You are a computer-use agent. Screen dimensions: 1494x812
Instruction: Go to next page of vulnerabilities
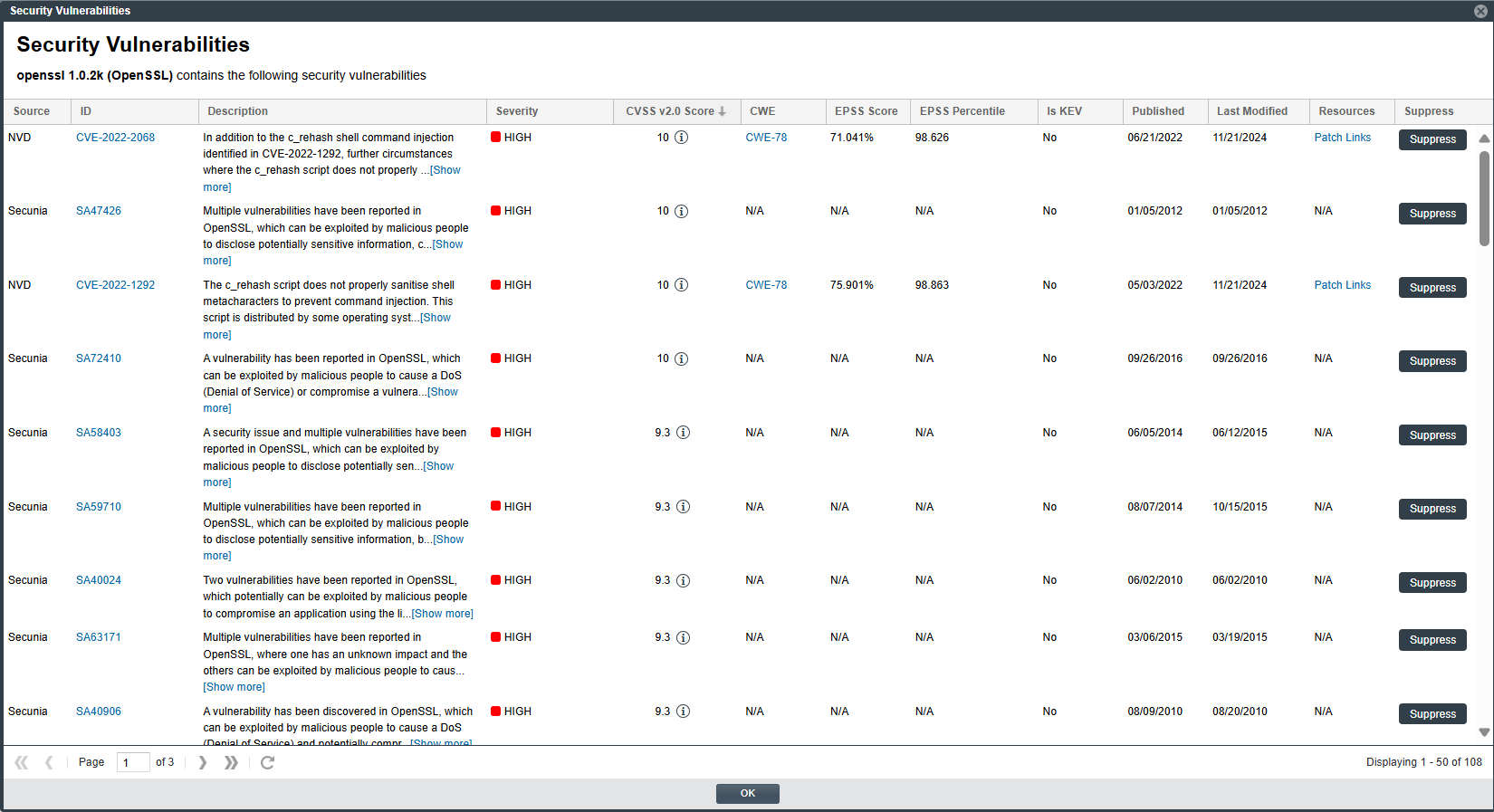203,762
